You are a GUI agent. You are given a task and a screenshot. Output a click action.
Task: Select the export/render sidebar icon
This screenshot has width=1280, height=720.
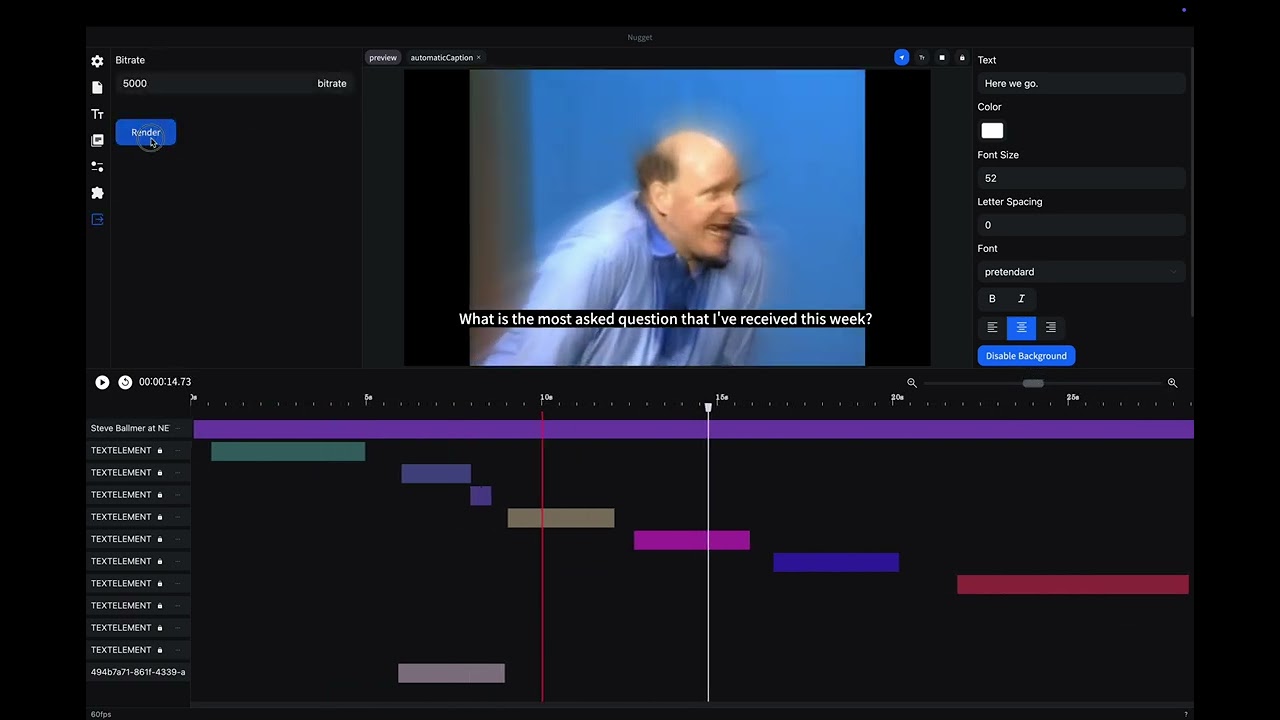97,219
